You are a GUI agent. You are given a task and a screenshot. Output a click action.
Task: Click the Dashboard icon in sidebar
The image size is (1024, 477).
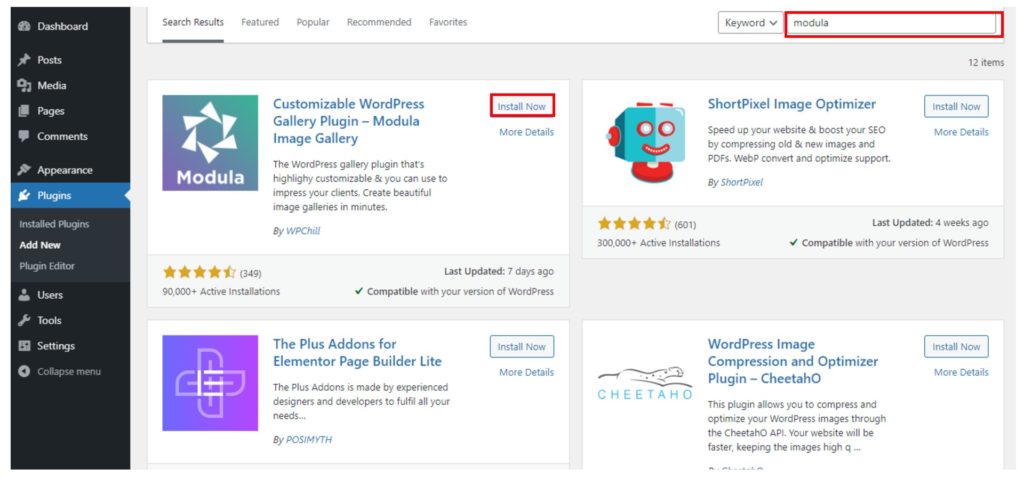click(x=24, y=26)
